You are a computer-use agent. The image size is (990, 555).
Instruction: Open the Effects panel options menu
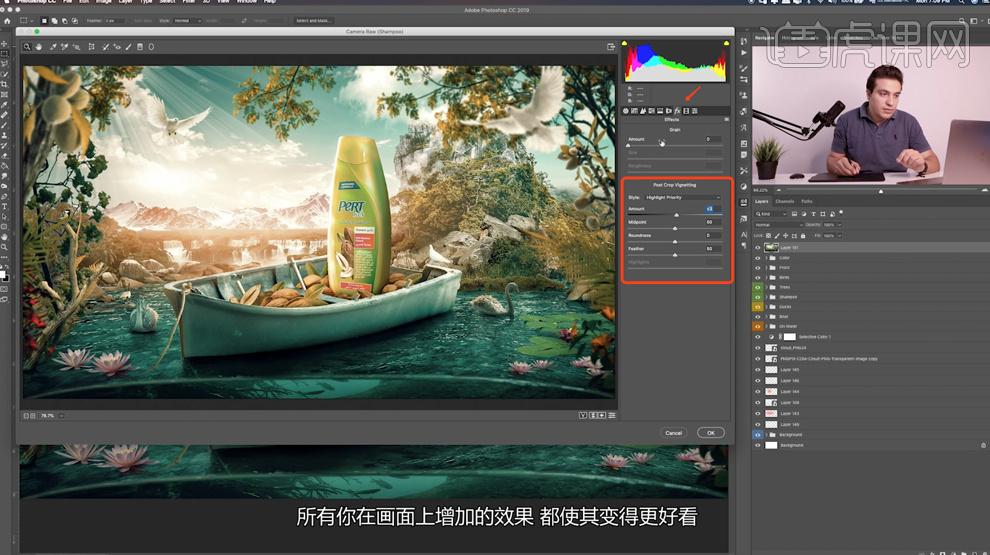[726, 119]
